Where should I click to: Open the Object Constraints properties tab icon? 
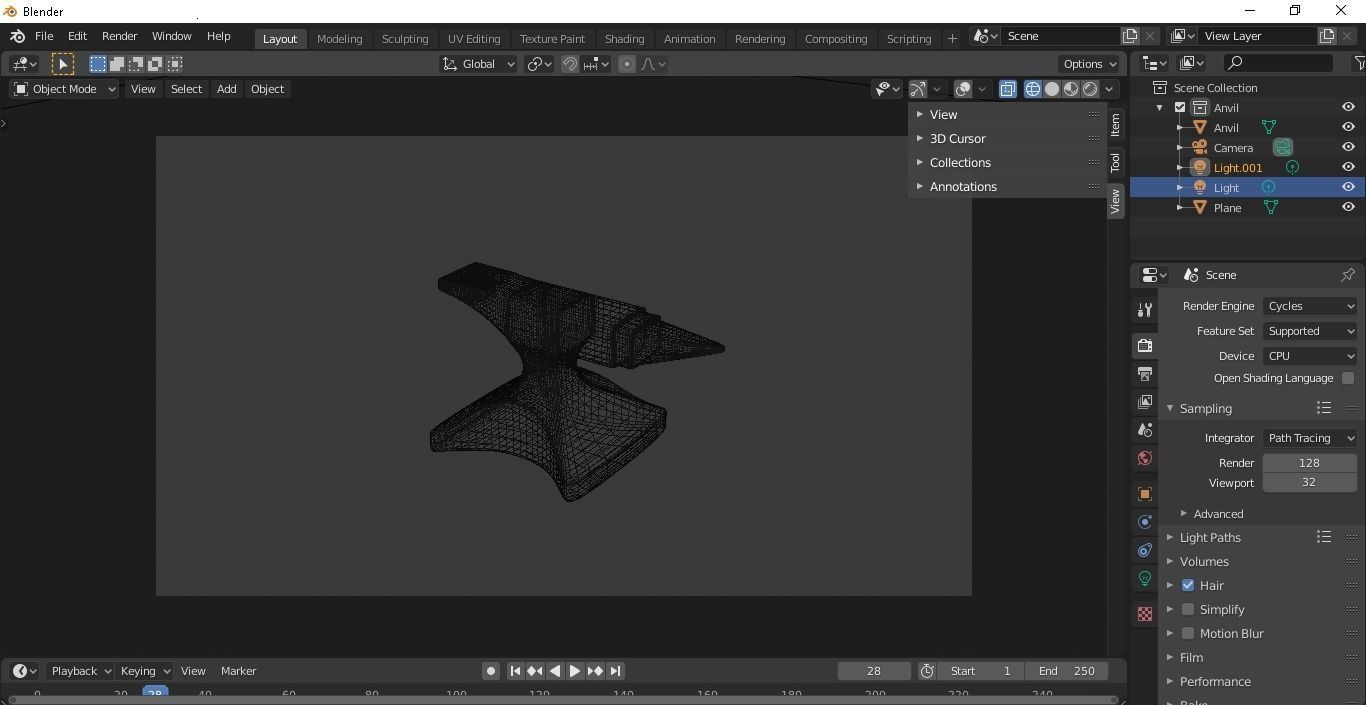pos(1145,549)
